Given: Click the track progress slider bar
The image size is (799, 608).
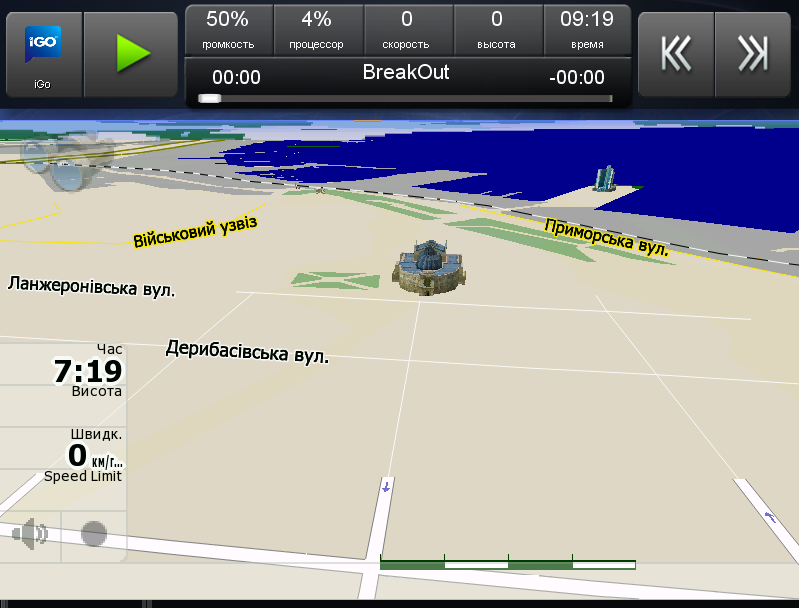Looking at the screenshot, I should (x=406, y=98).
